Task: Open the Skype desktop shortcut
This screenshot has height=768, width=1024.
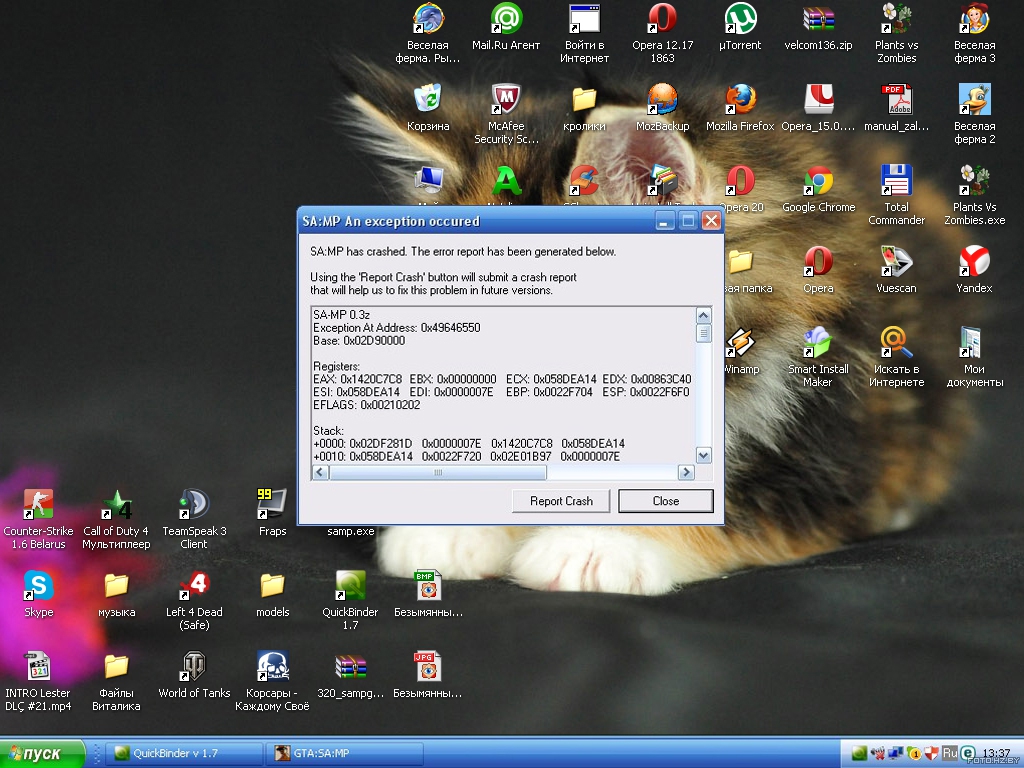Action: (x=39, y=594)
